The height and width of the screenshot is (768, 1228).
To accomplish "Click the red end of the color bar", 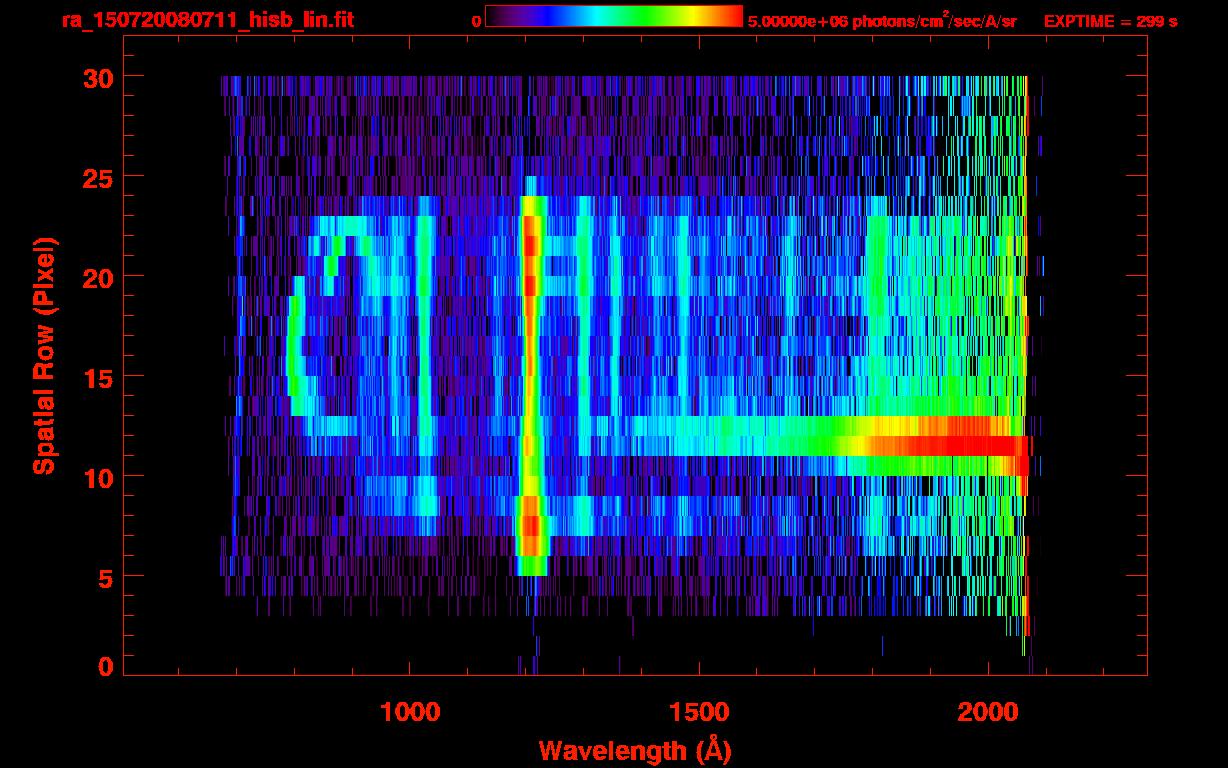I will (728, 17).
